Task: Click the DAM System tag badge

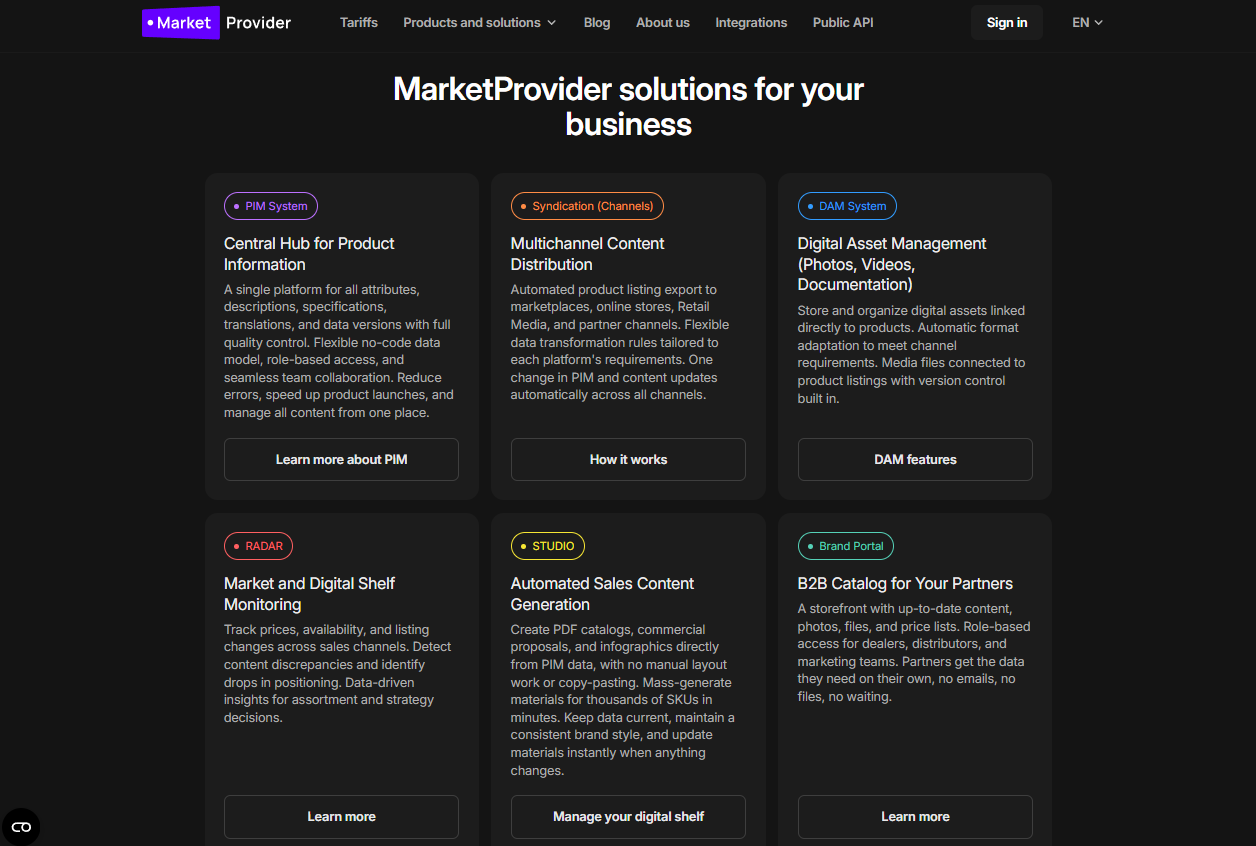Action: click(x=847, y=206)
